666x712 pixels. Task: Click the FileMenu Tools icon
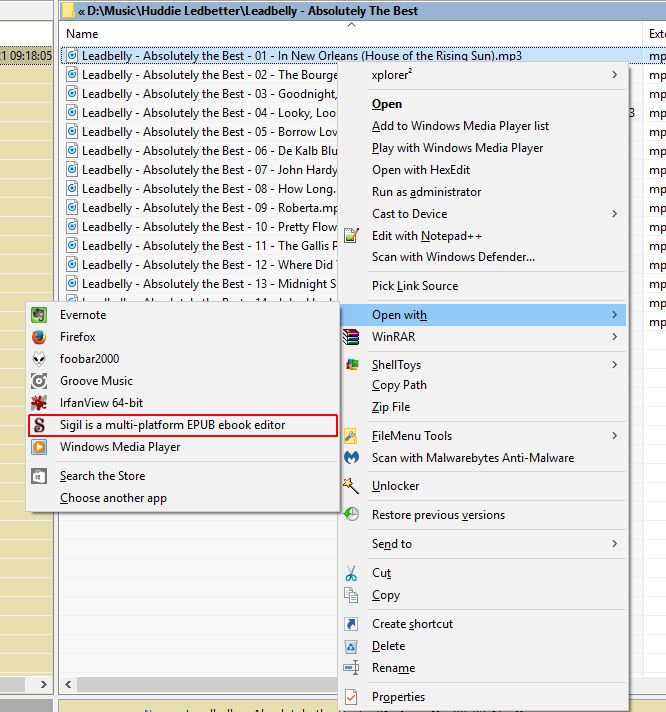350,435
